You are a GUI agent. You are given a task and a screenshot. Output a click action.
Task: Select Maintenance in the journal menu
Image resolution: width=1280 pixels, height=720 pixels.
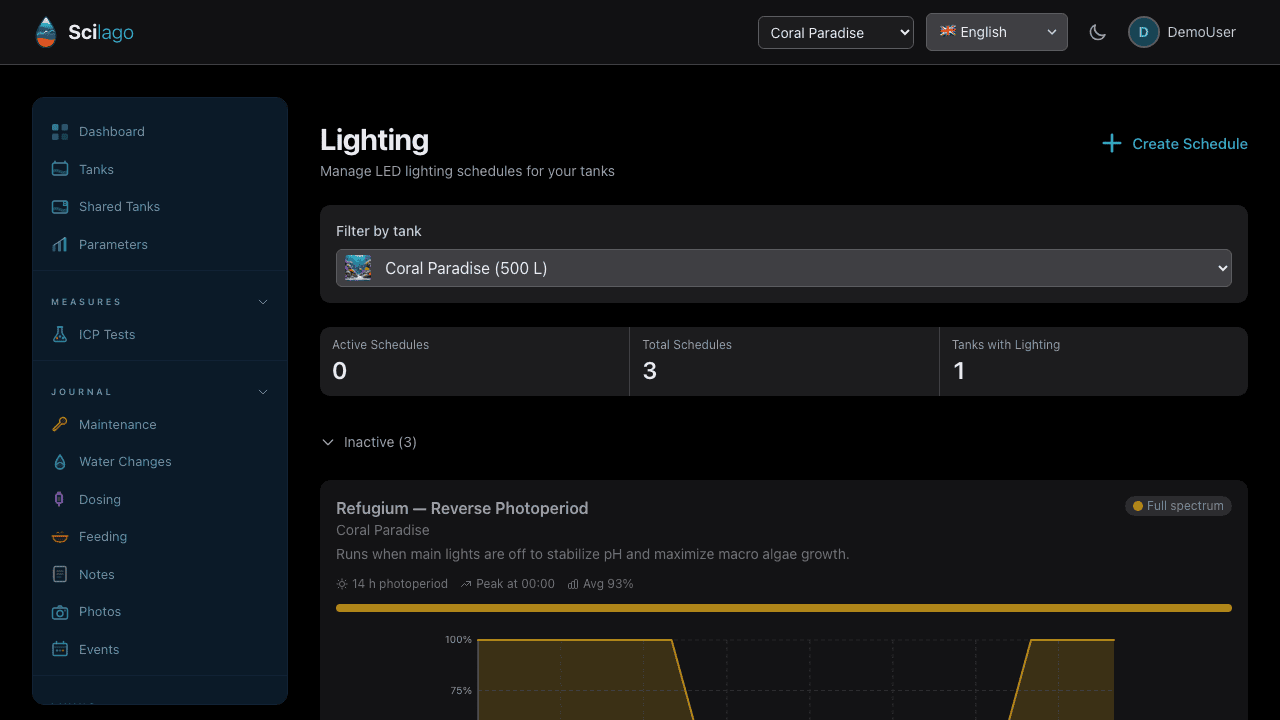click(160, 424)
